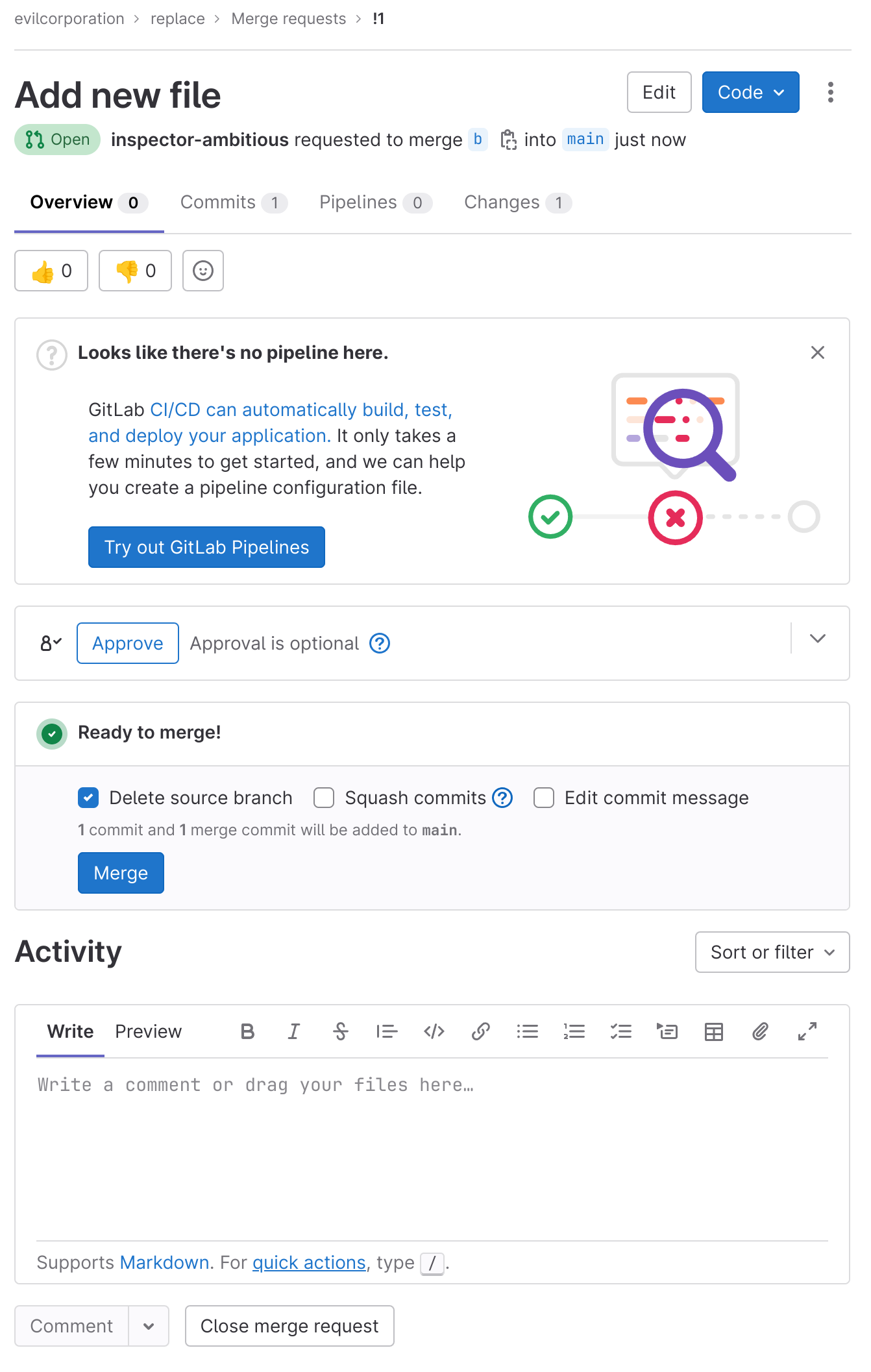Open Sort or filter dropdown

pos(772,952)
